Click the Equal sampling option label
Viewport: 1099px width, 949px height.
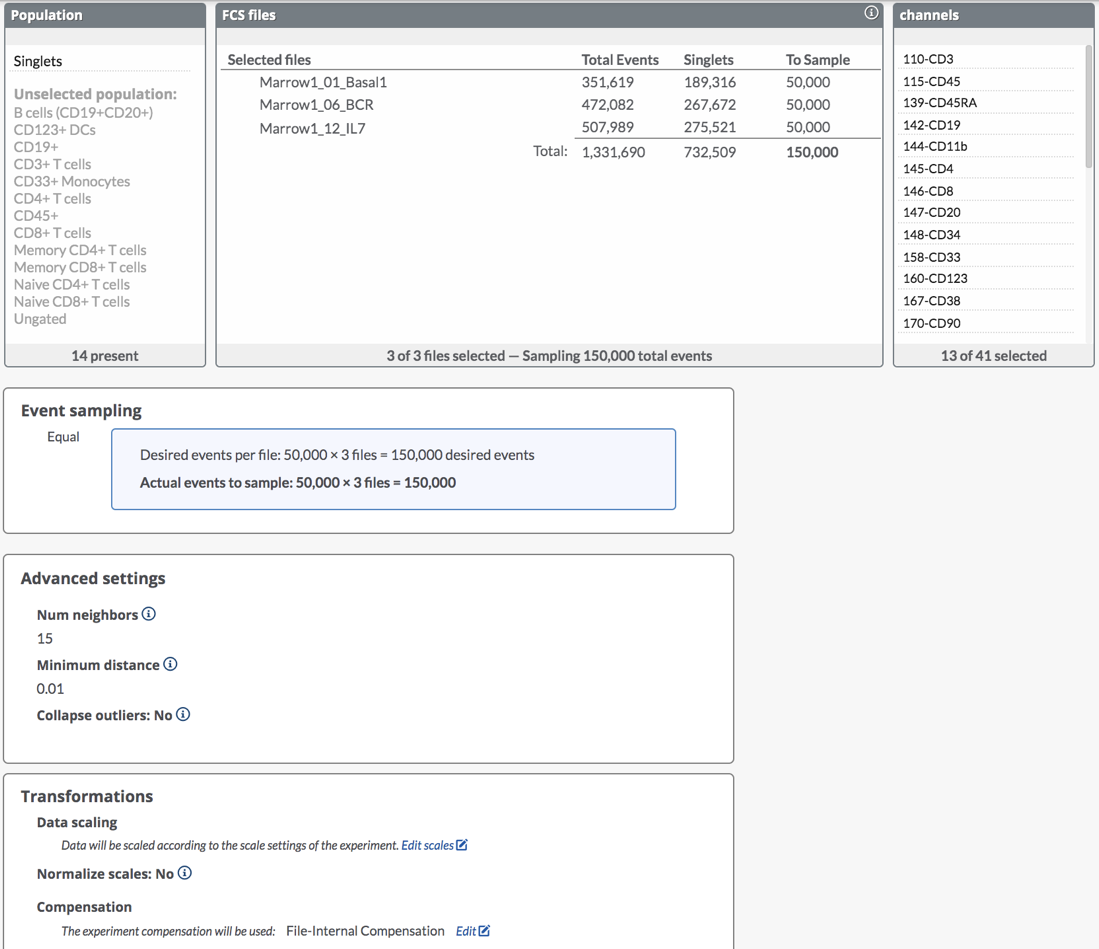pyautogui.click(x=63, y=437)
